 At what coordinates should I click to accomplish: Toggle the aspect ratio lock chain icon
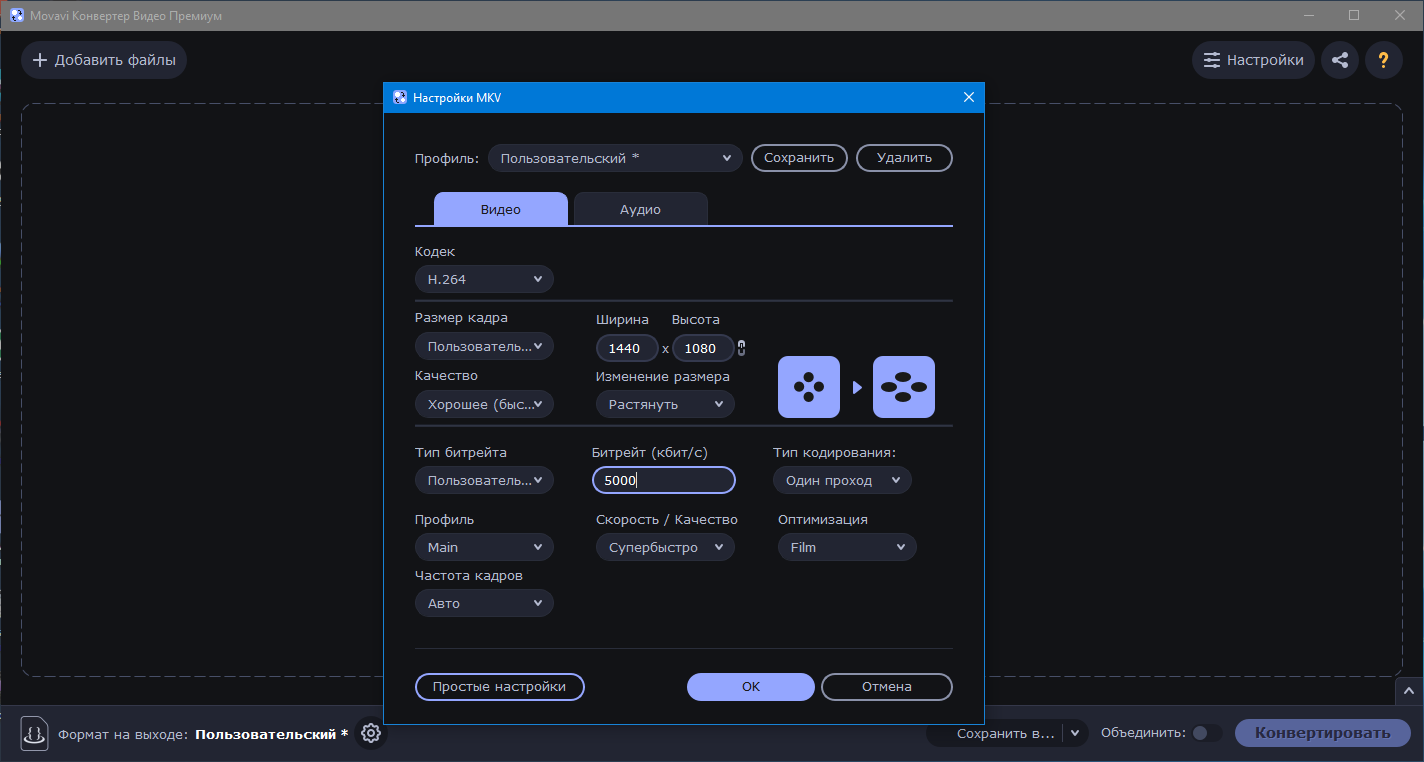pos(741,348)
